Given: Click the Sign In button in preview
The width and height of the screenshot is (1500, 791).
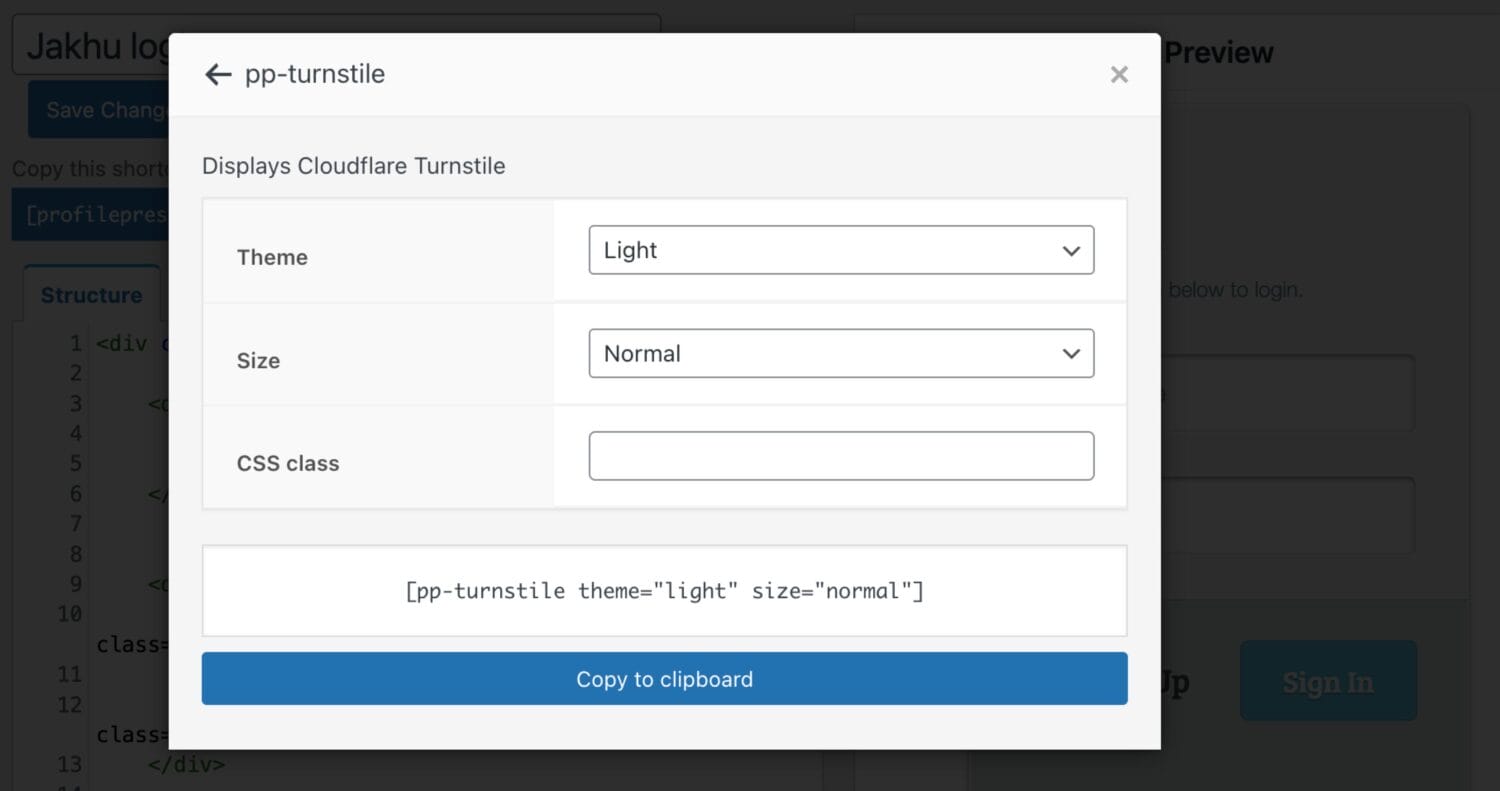Looking at the screenshot, I should (x=1328, y=681).
